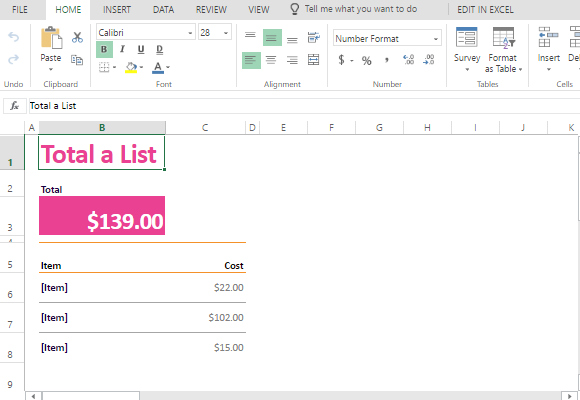Switch to the INSERT tab
Screen dimensions: 580x400
117,10
